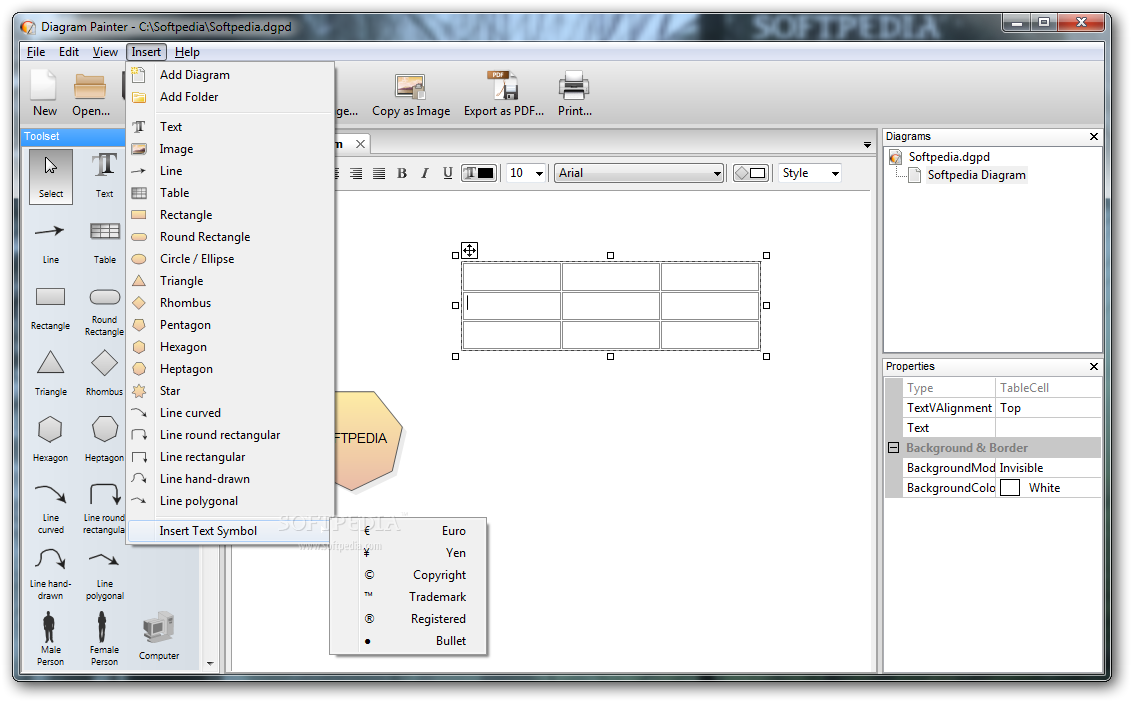Choose Add Diagram from Insert menu
Image resolution: width=1132 pixels, height=702 pixels.
pyautogui.click(x=230, y=75)
